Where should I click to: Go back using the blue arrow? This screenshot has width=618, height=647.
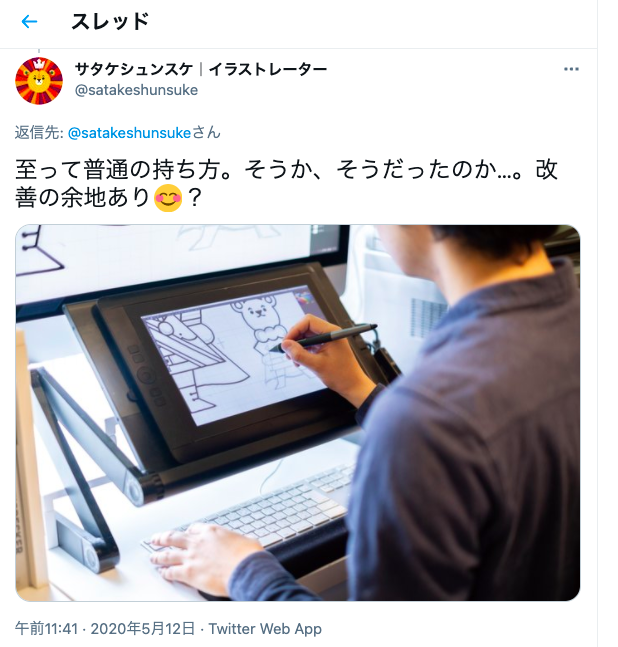click(x=29, y=21)
